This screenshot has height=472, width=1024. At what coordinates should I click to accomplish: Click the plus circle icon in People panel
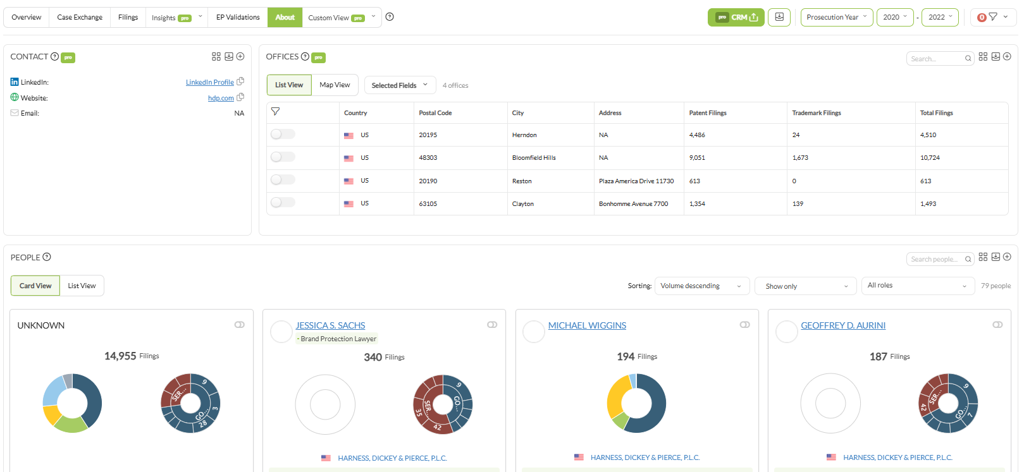1007,257
